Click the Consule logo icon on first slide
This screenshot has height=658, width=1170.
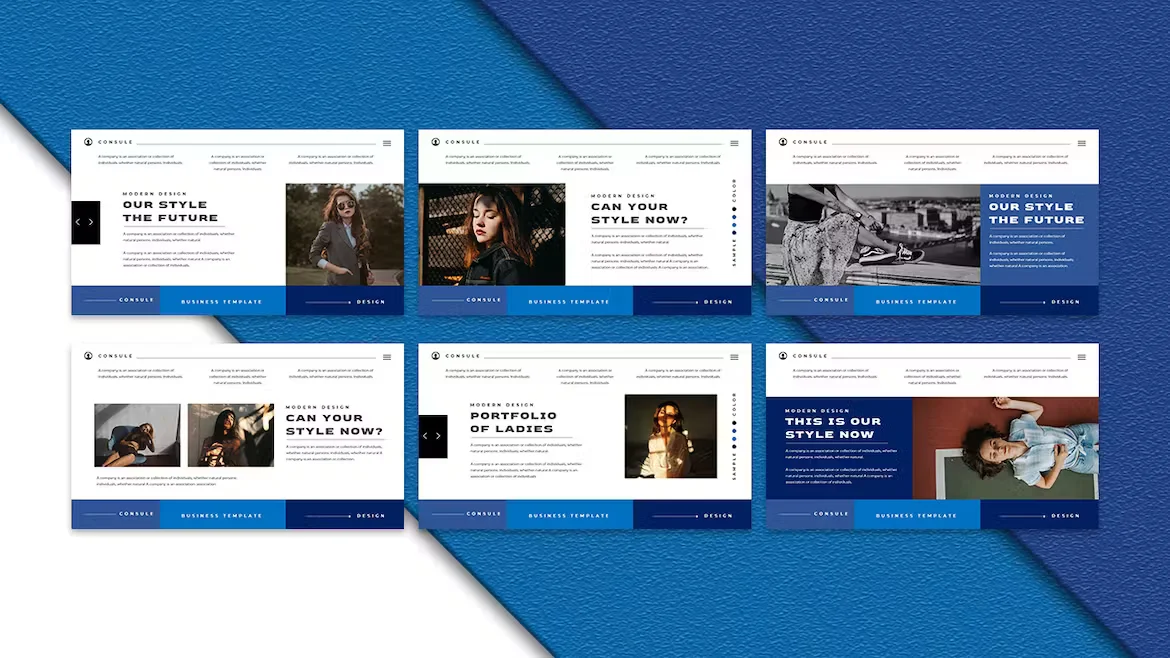(88, 142)
